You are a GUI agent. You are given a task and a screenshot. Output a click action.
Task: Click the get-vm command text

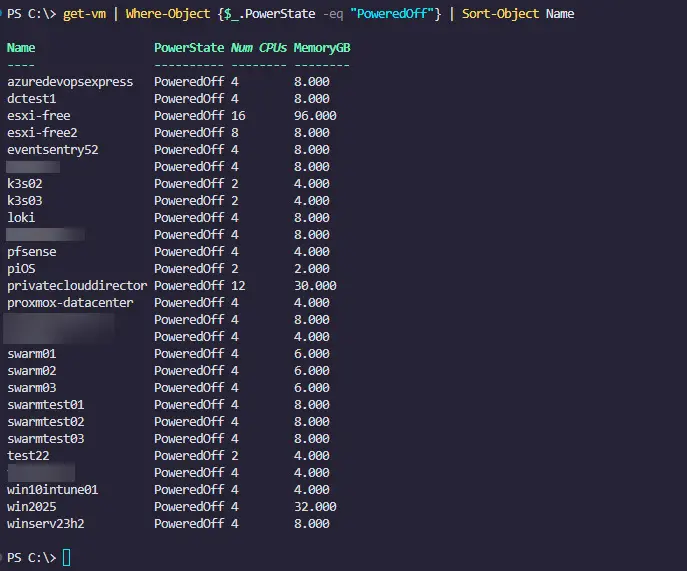coord(87,14)
